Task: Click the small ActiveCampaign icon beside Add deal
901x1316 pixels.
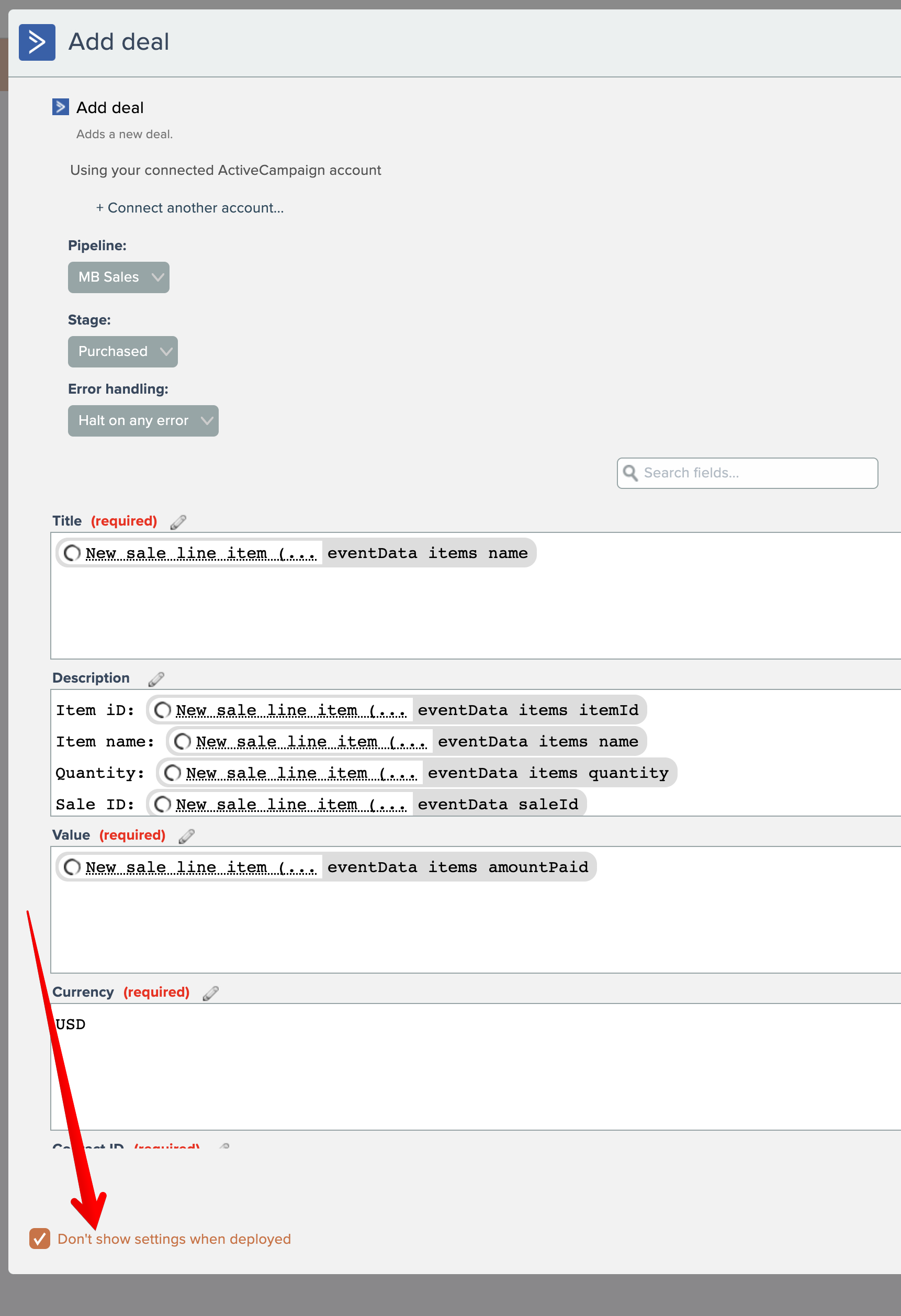Action: tap(61, 107)
